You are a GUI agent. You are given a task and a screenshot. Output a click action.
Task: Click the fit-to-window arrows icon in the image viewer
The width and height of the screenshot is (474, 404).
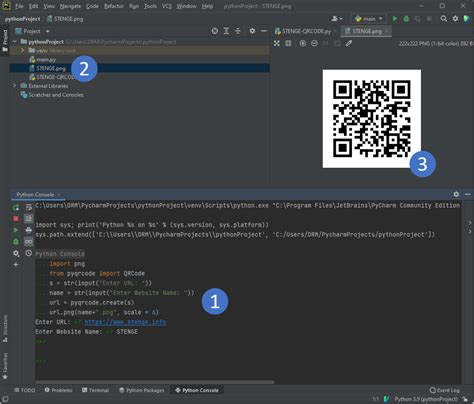[x=277, y=43]
